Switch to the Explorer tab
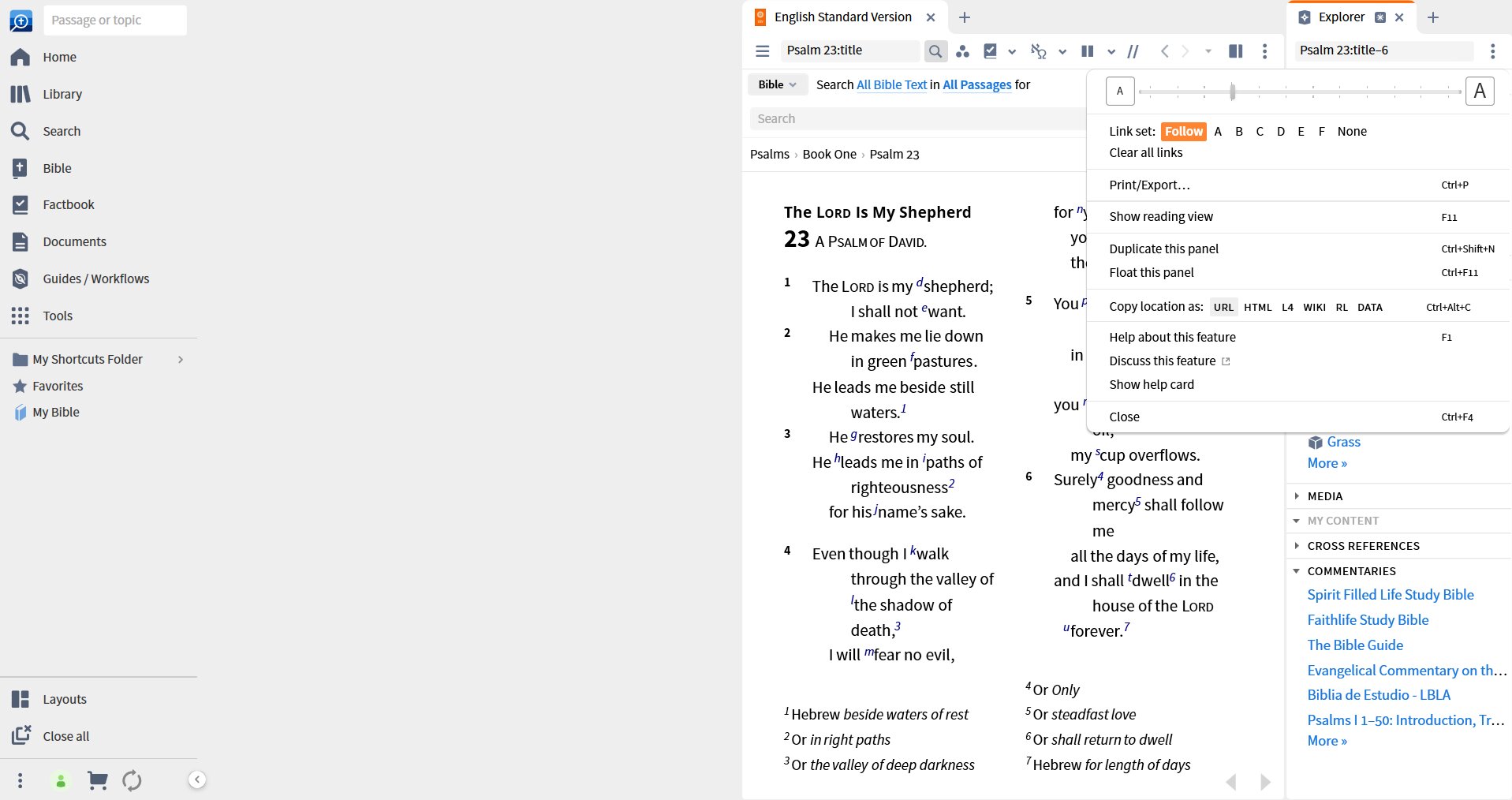 [1341, 17]
